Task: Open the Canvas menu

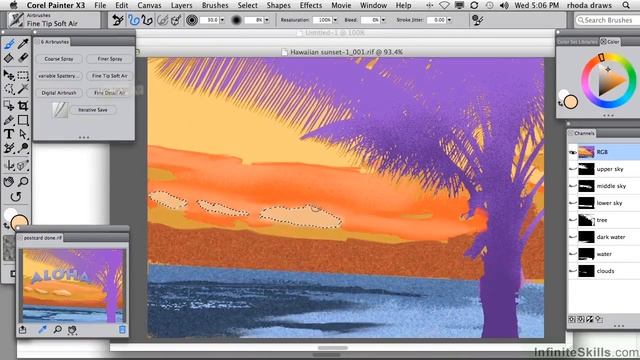Action: 149,5
